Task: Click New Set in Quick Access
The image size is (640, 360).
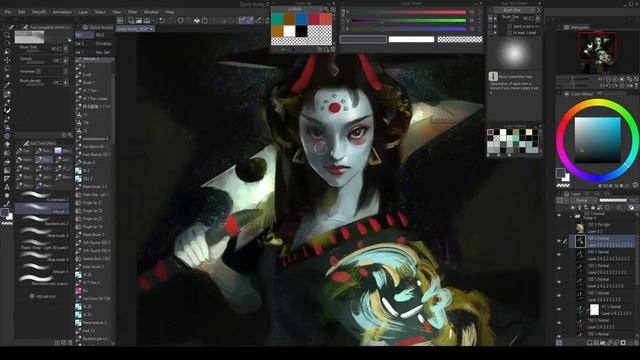Action: (102, 52)
